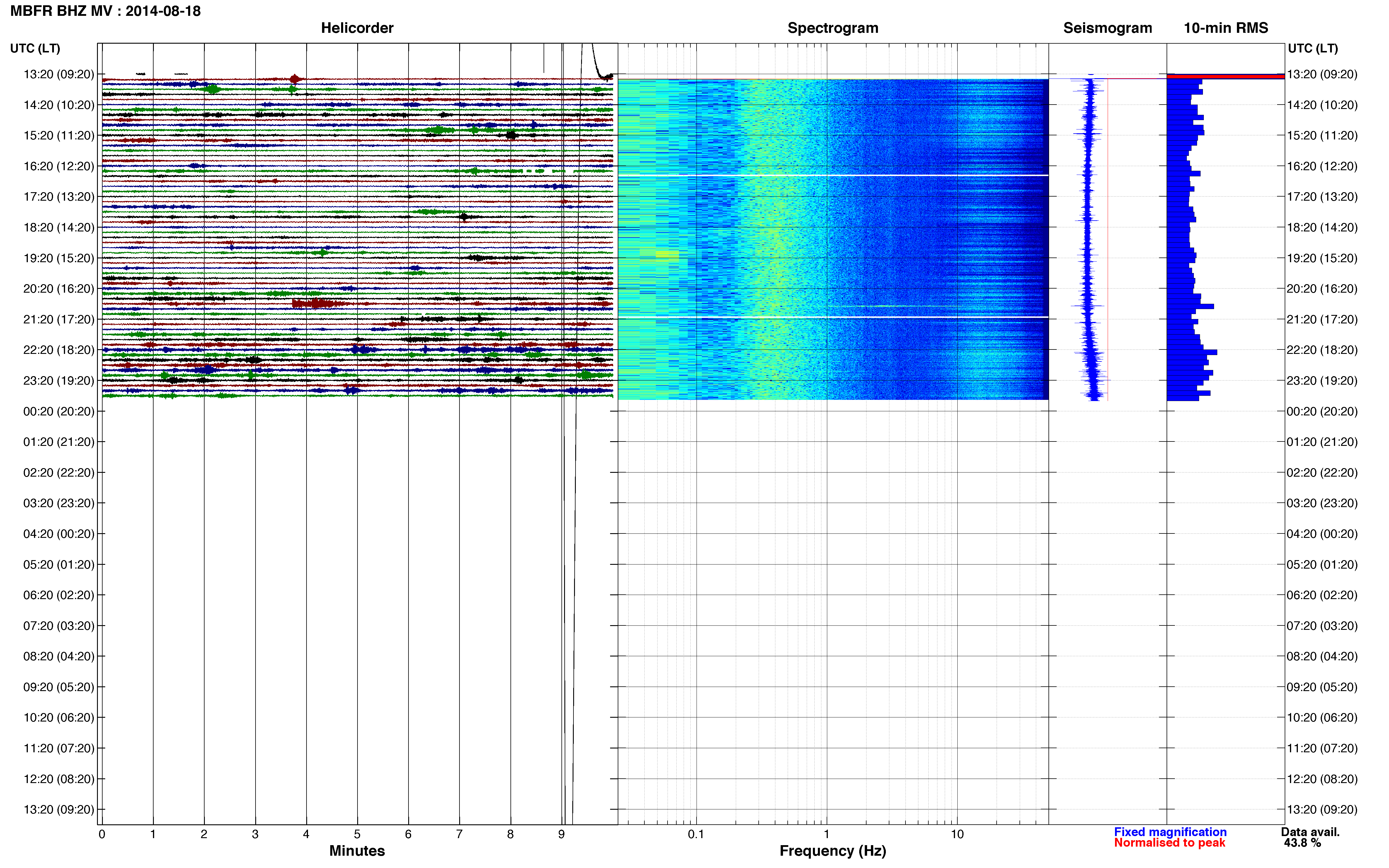Click right-axis time label '10:20 (06:20)'
This screenshot has width=1389, height=868.
click(1322, 718)
